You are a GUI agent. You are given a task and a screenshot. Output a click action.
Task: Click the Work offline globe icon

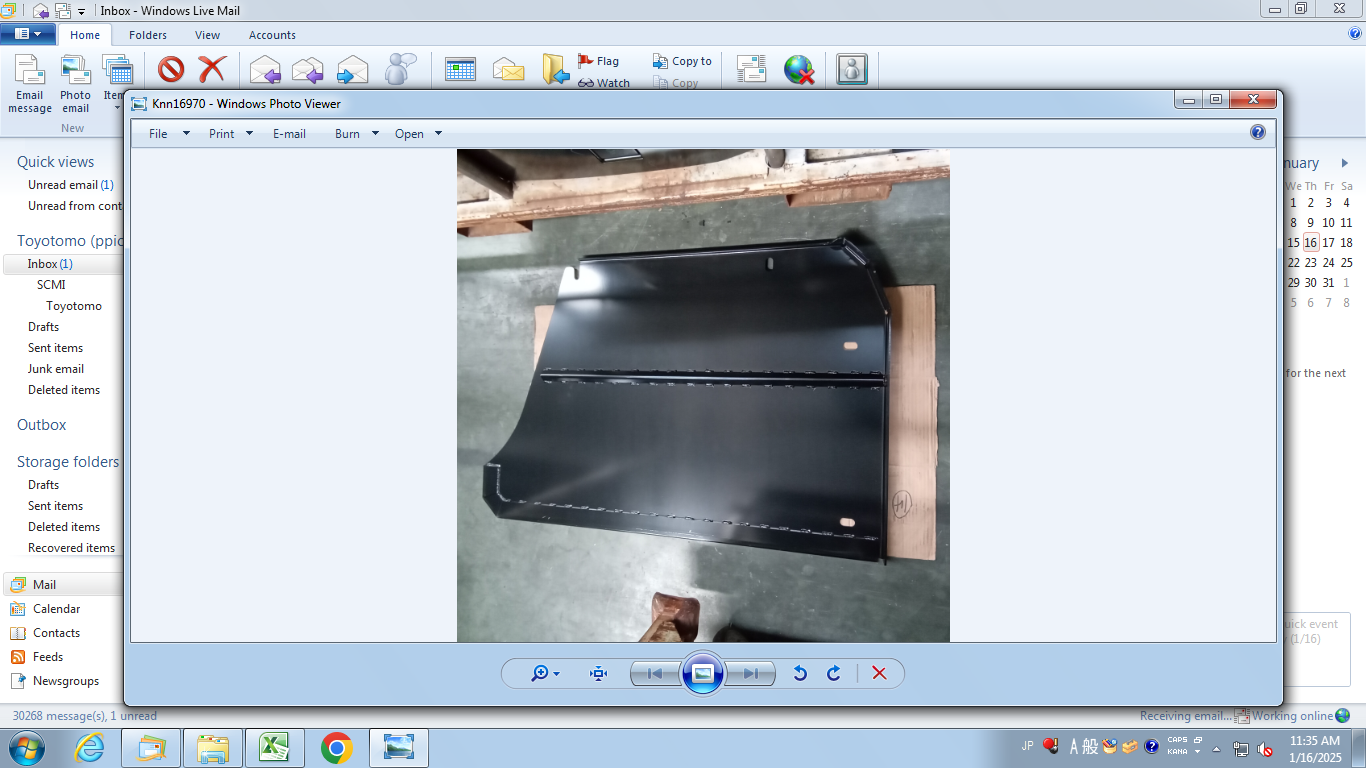[x=799, y=69]
